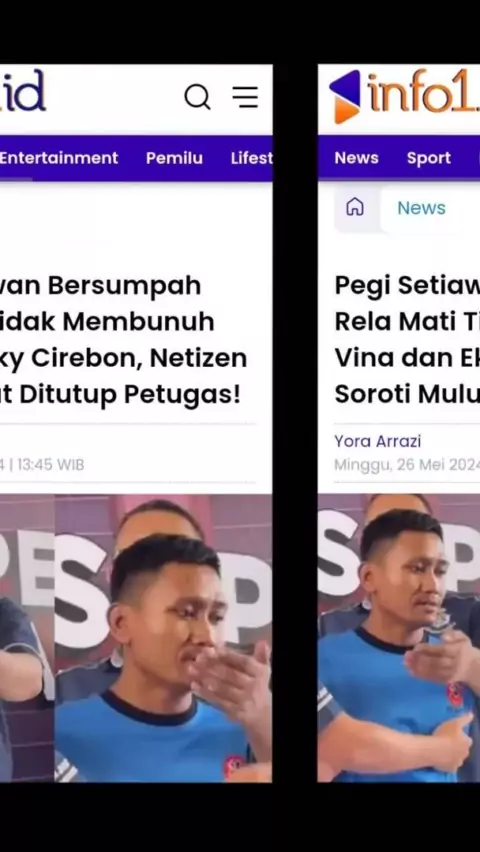Image resolution: width=480 pixels, height=852 pixels.
Task: Go to homepage via house icon
Action: coord(355,207)
